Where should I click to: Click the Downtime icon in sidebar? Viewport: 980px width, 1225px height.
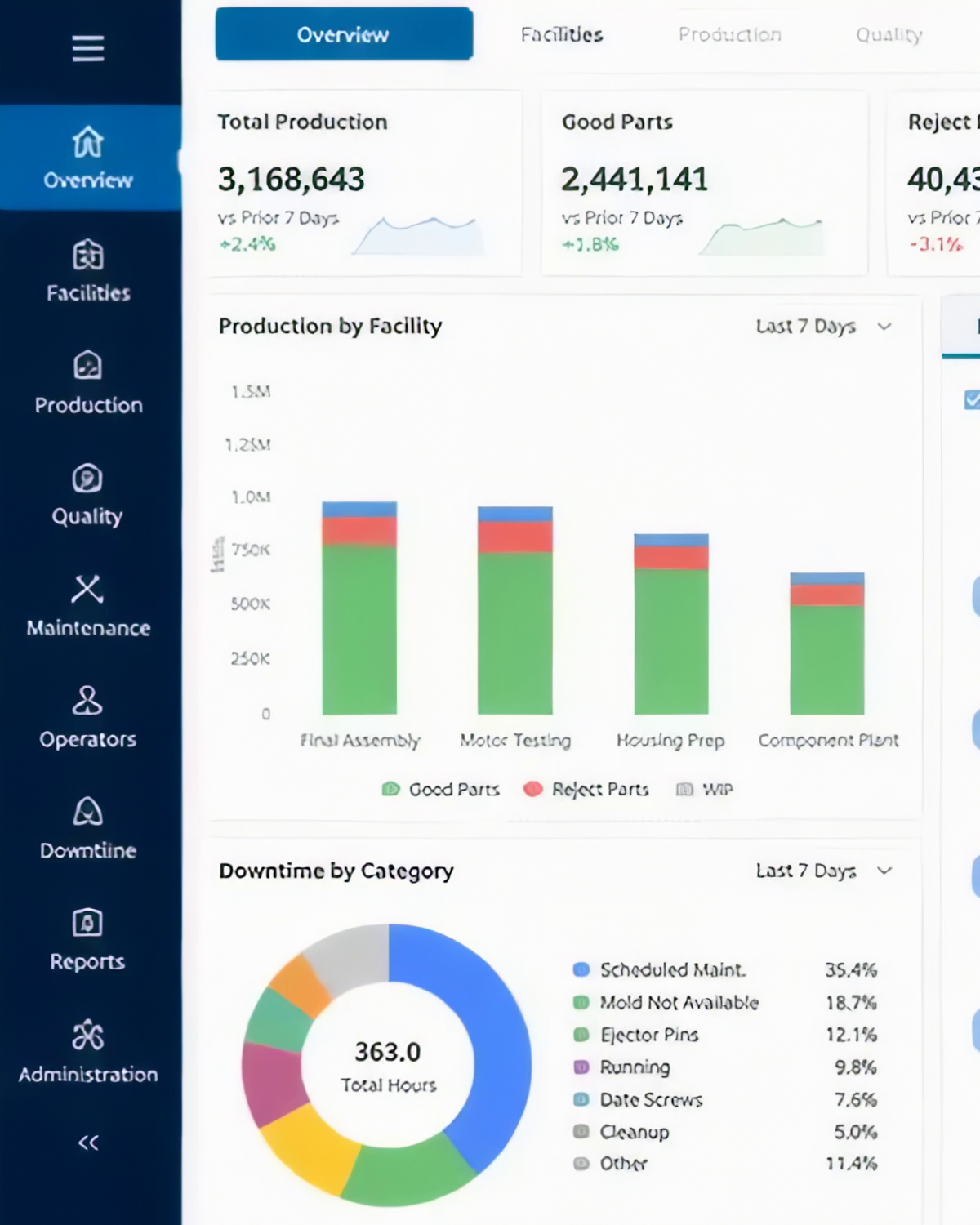pos(87,812)
